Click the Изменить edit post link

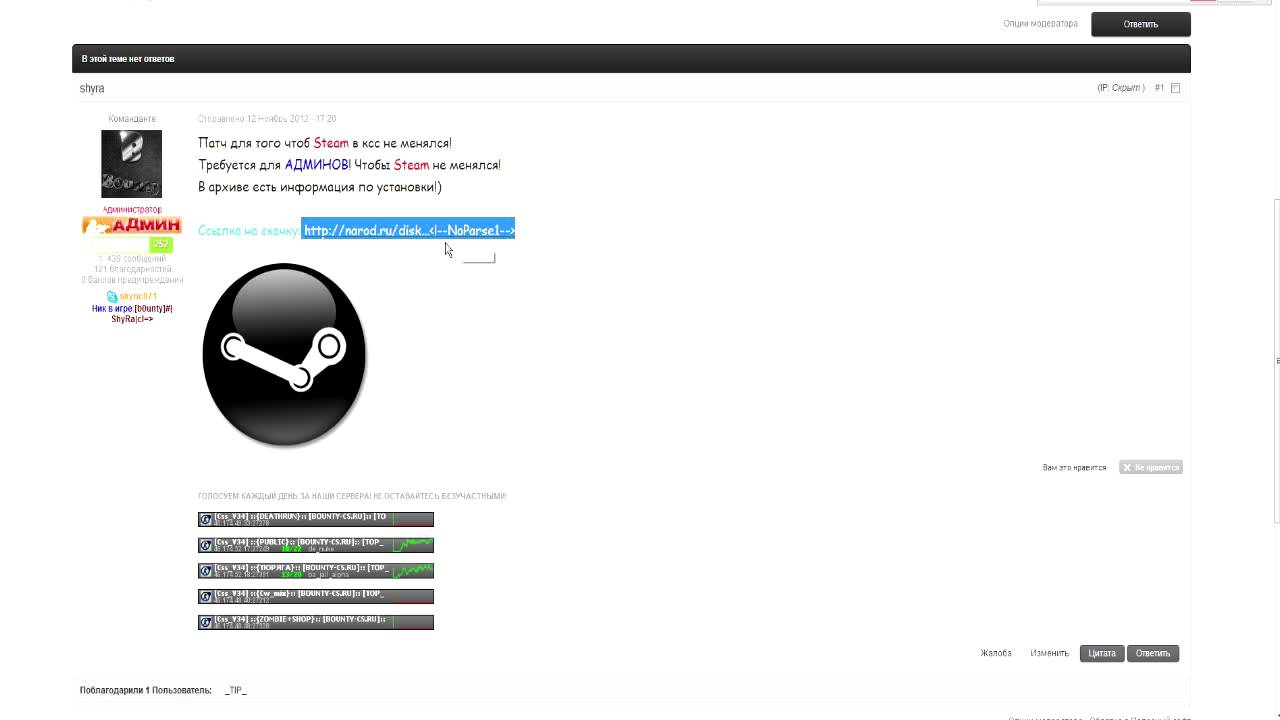1049,653
